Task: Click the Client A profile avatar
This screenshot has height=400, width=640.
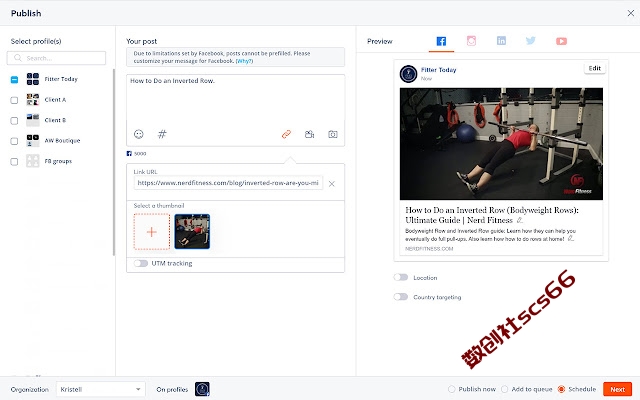Action: (33, 99)
